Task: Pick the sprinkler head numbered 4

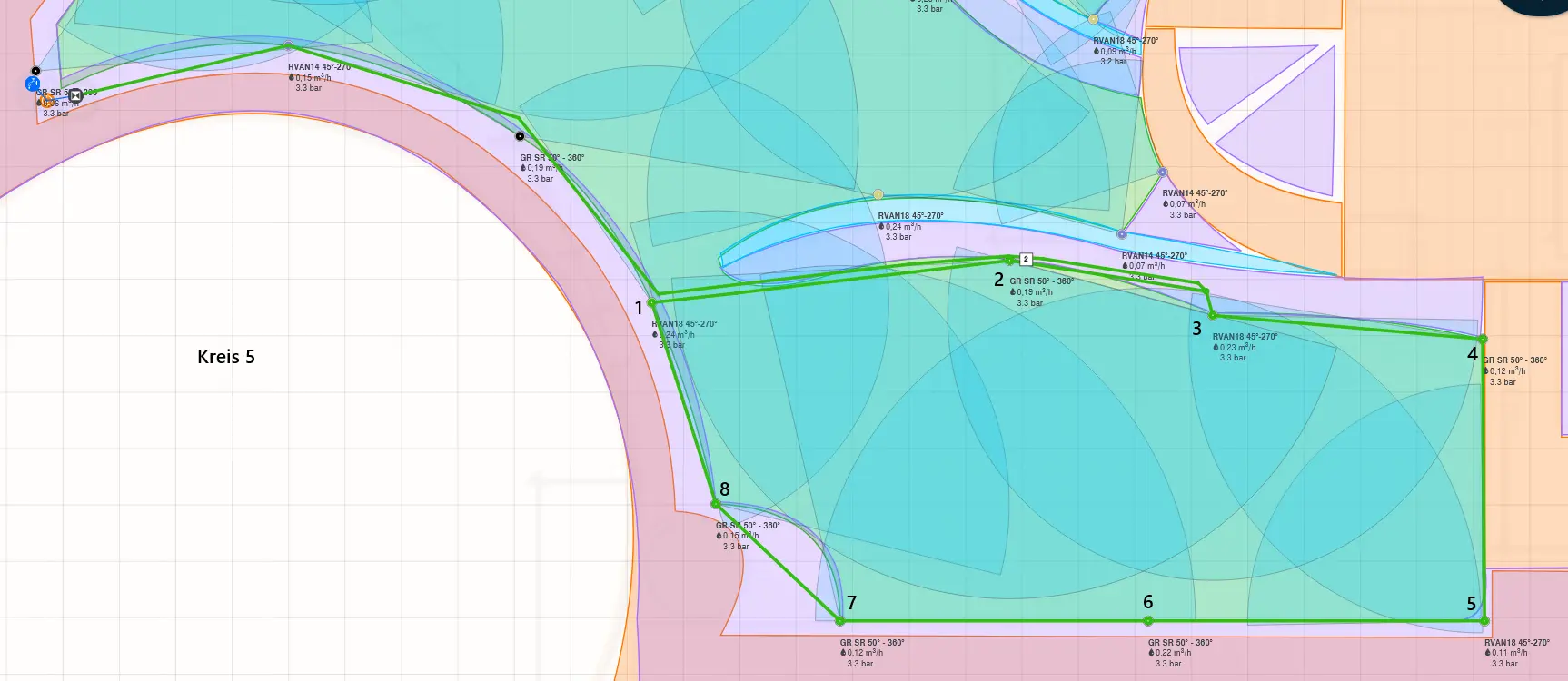Action: click(1483, 340)
